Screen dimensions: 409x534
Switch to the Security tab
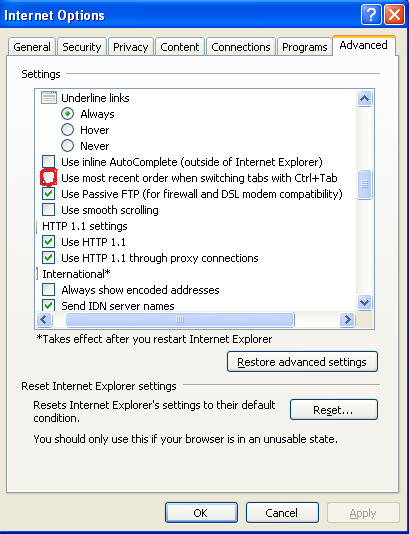82,47
